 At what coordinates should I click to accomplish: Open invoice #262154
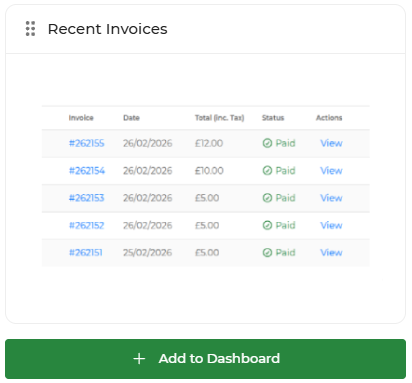(87, 171)
